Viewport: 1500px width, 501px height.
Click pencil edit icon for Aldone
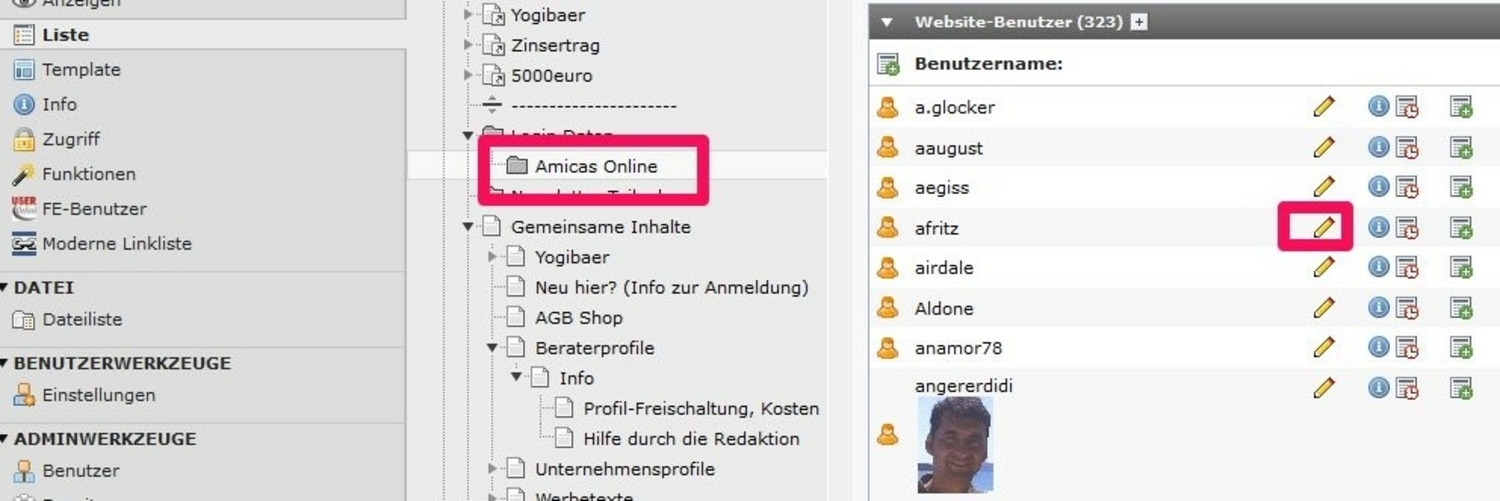pos(1324,307)
